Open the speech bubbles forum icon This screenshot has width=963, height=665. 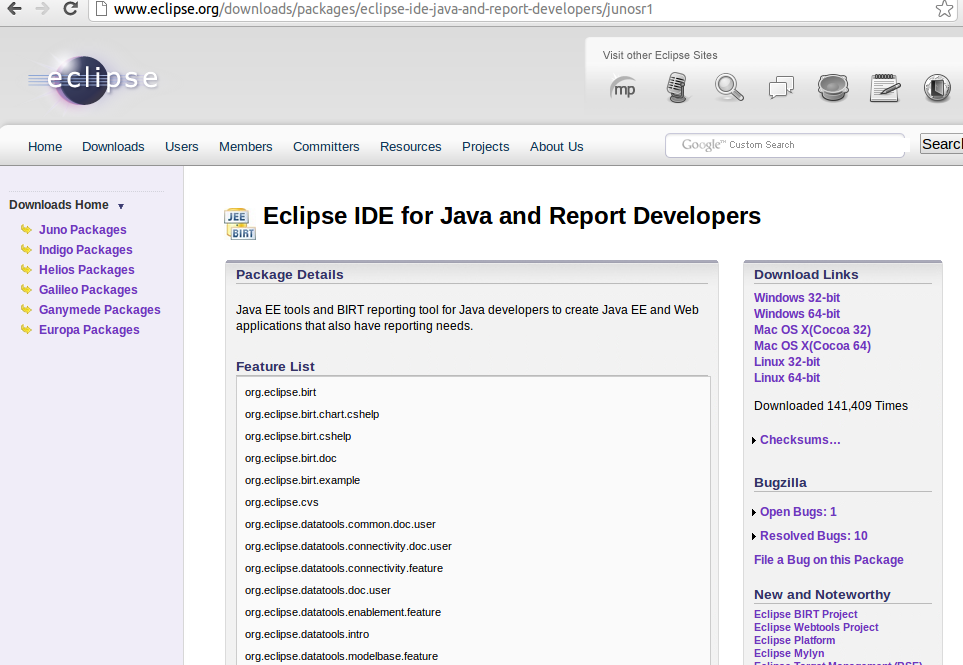tap(781, 88)
